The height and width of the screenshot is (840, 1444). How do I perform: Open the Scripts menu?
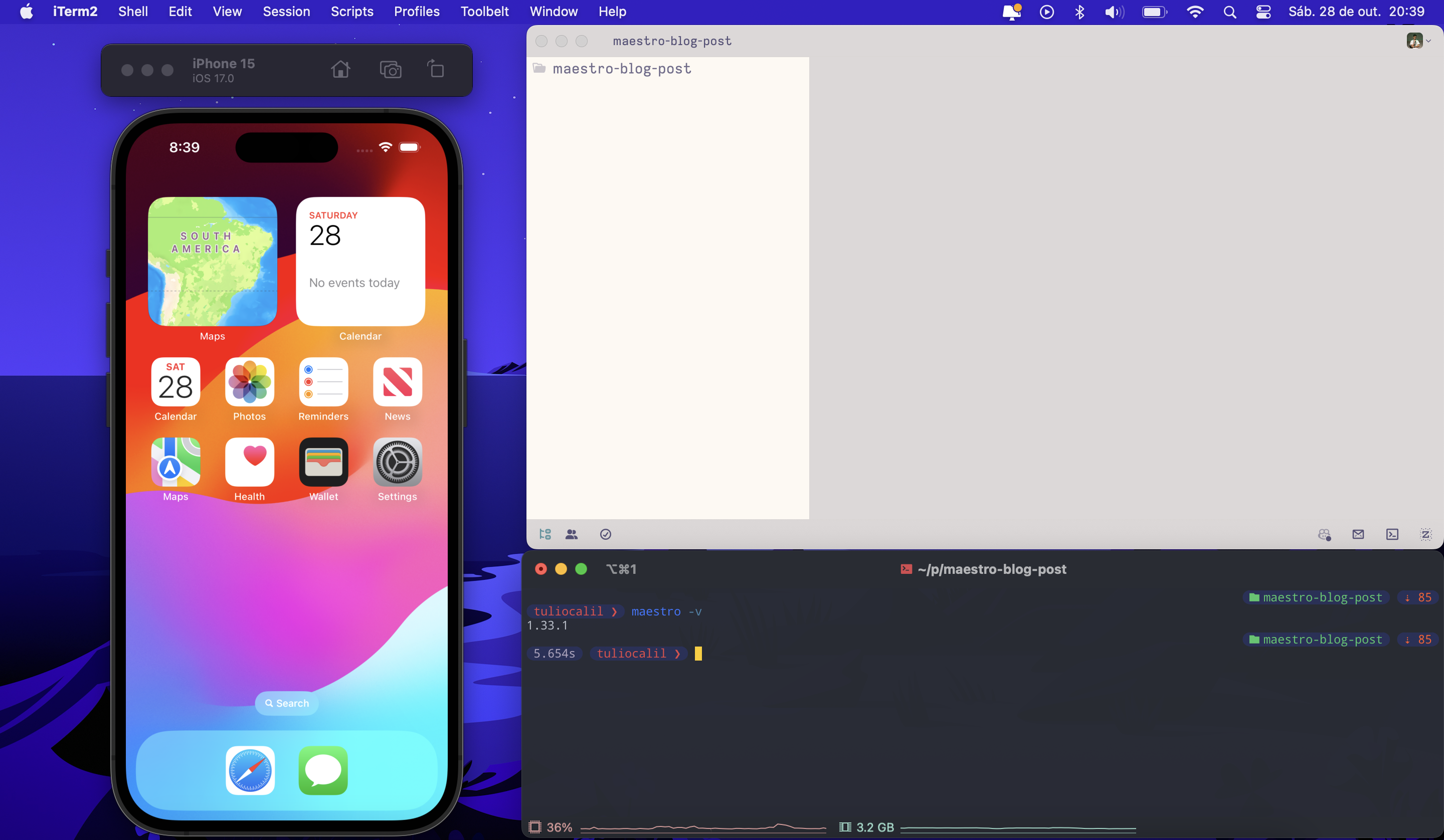tap(352, 12)
